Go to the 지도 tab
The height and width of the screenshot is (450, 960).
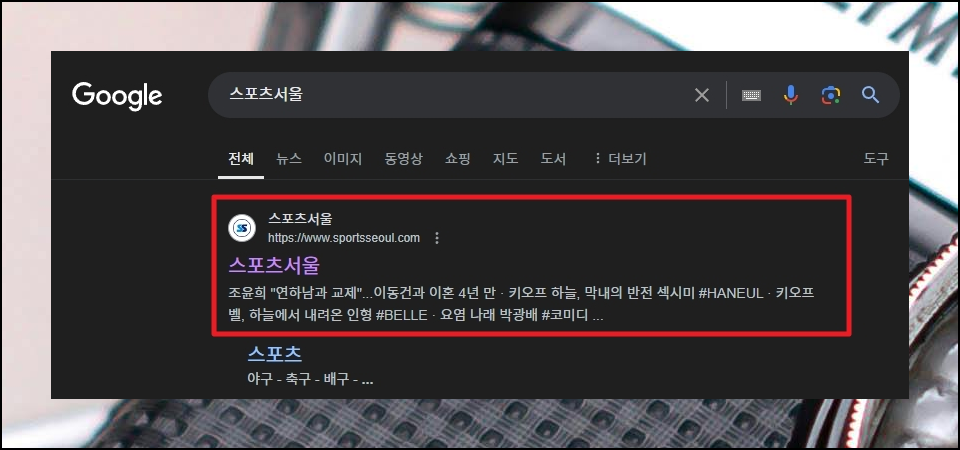[506, 159]
